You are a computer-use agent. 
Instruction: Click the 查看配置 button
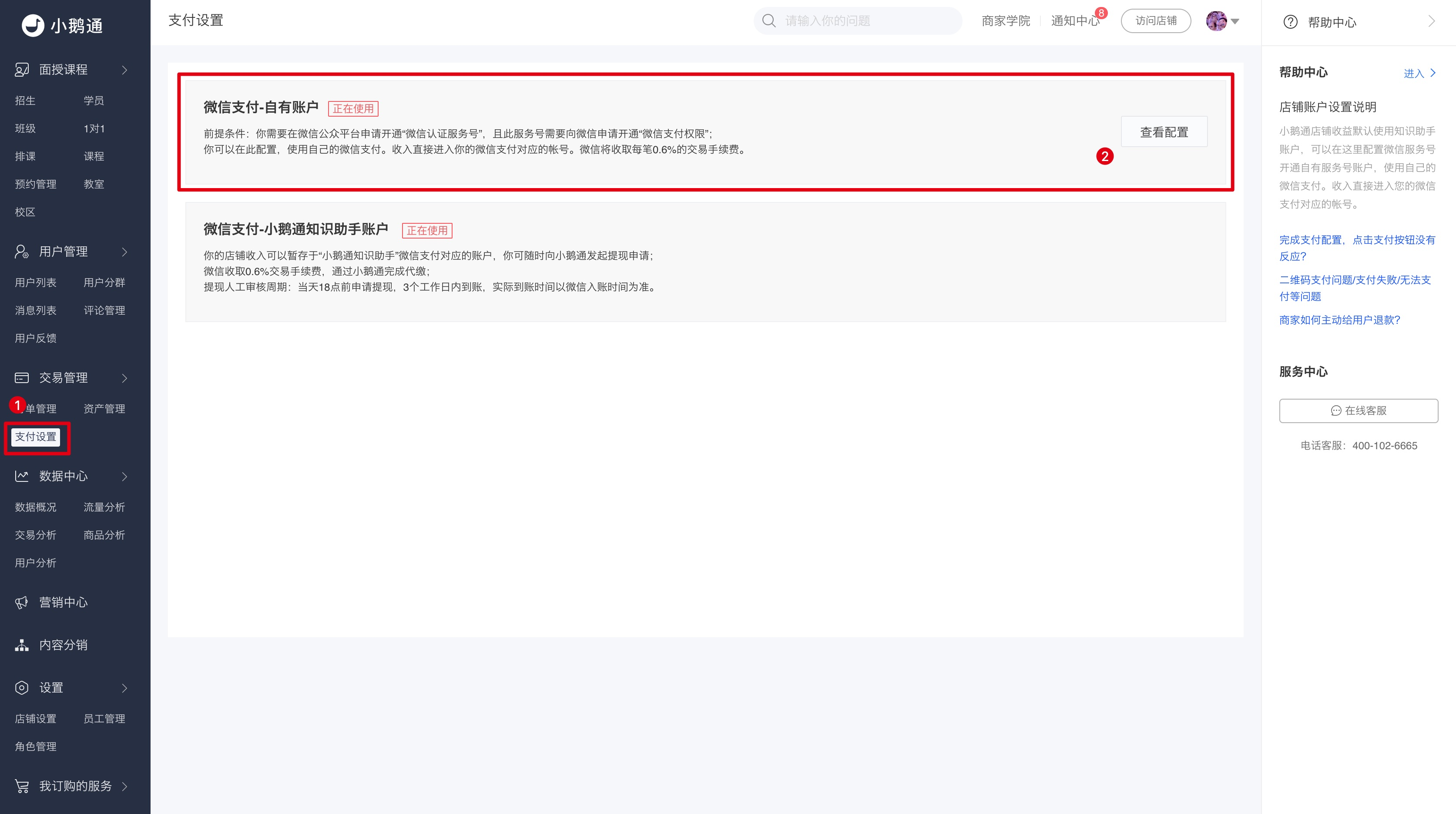[1164, 132]
